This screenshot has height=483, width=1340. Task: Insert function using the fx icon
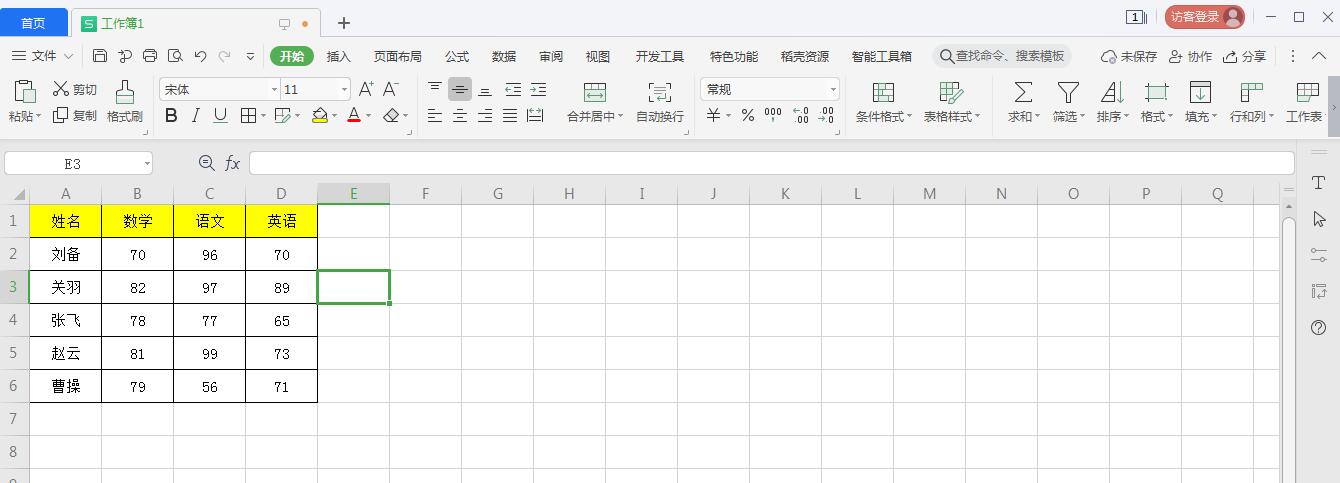[232, 163]
